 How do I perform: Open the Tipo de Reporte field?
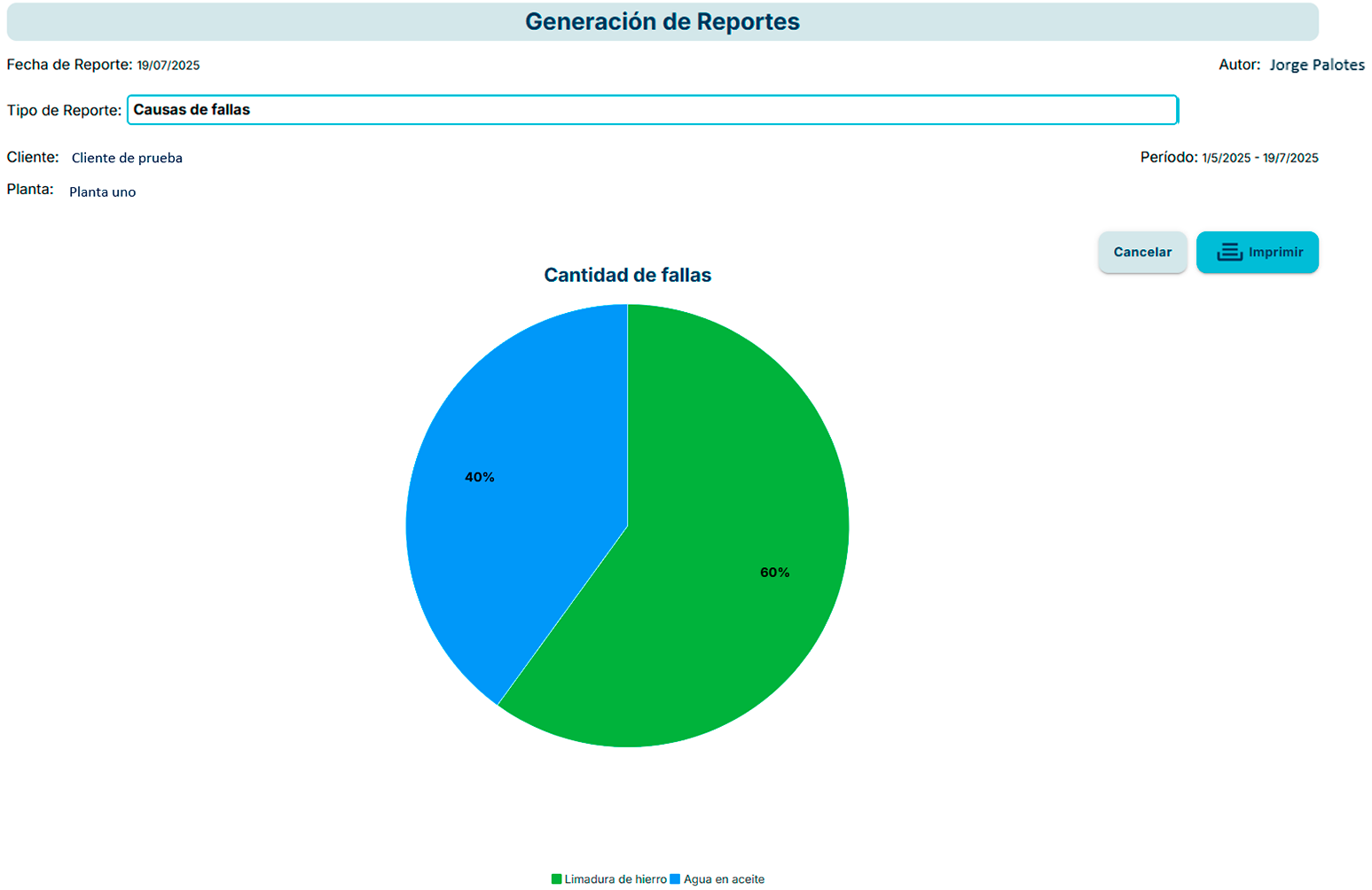point(652,110)
